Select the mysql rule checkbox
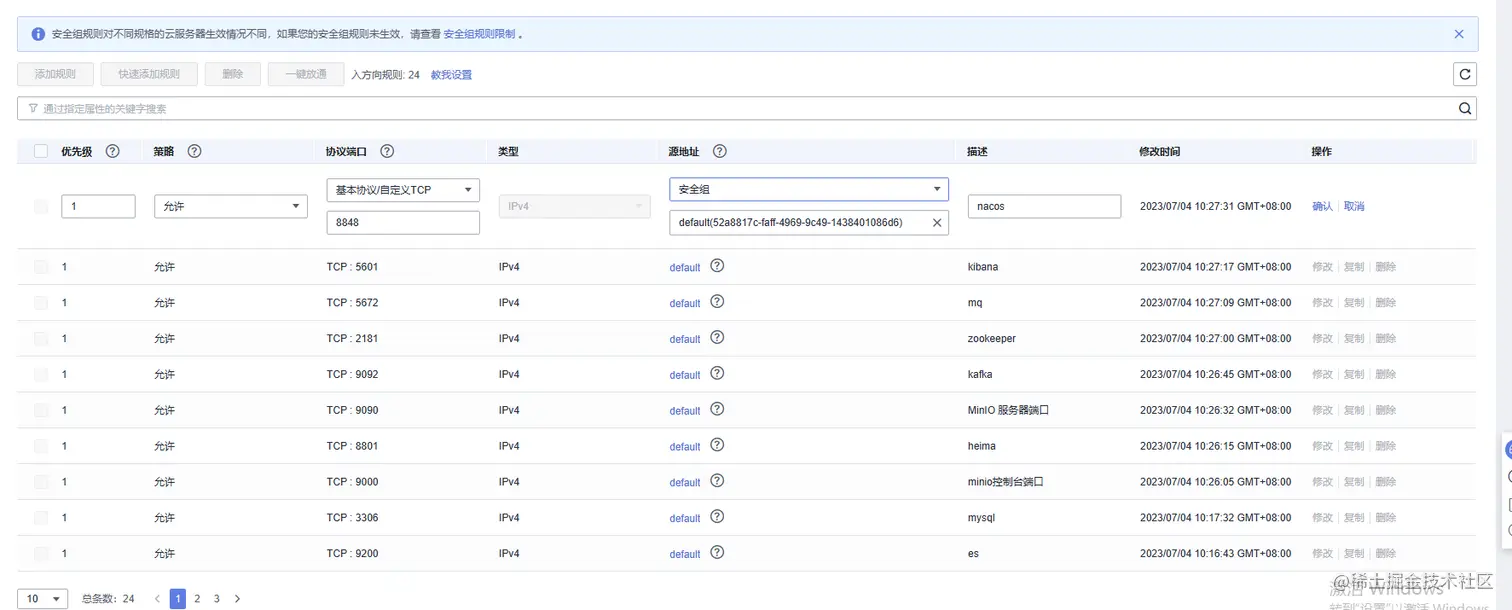 coord(41,518)
